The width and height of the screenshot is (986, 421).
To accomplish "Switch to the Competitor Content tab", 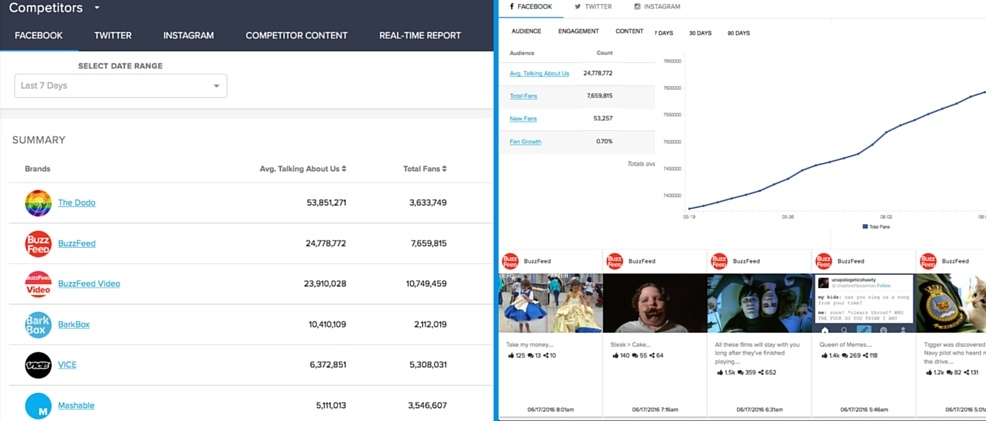I will pyautogui.click(x=296, y=35).
